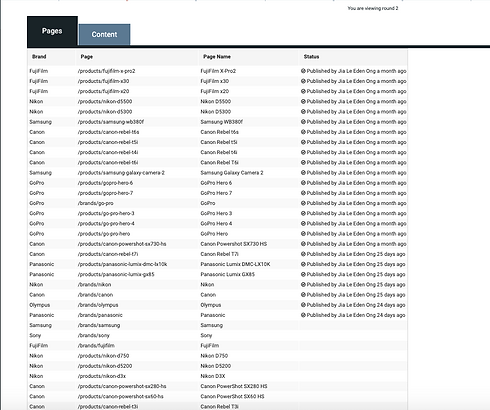The height and width of the screenshot is (410, 490).
Task: Click the /brands/fujifilm page path
Action: click(x=96, y=345)
